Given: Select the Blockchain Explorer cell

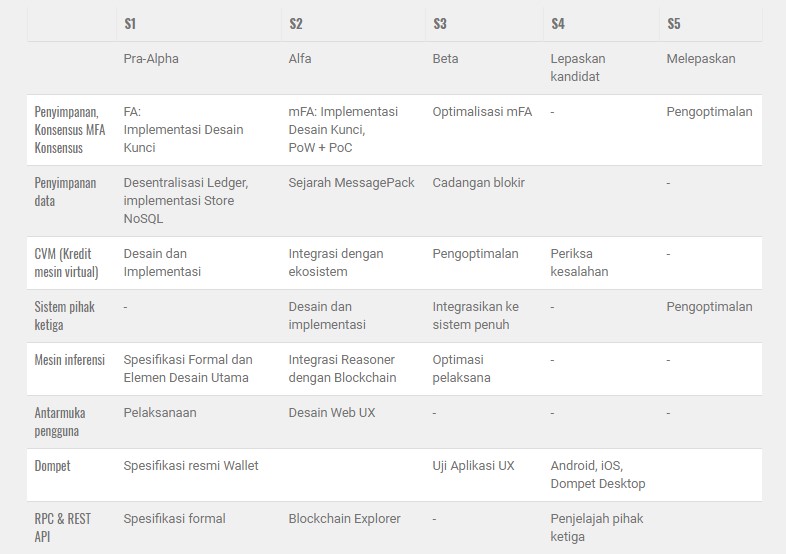Looking at the screenshot, I should (x=344, y=518).
